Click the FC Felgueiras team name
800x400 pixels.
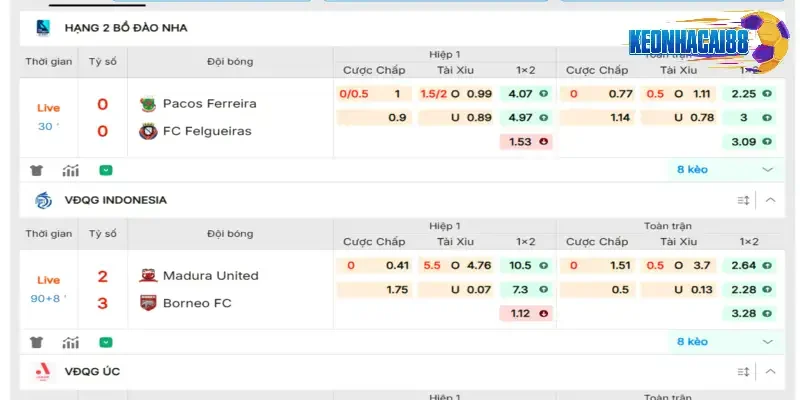point(207,131)
